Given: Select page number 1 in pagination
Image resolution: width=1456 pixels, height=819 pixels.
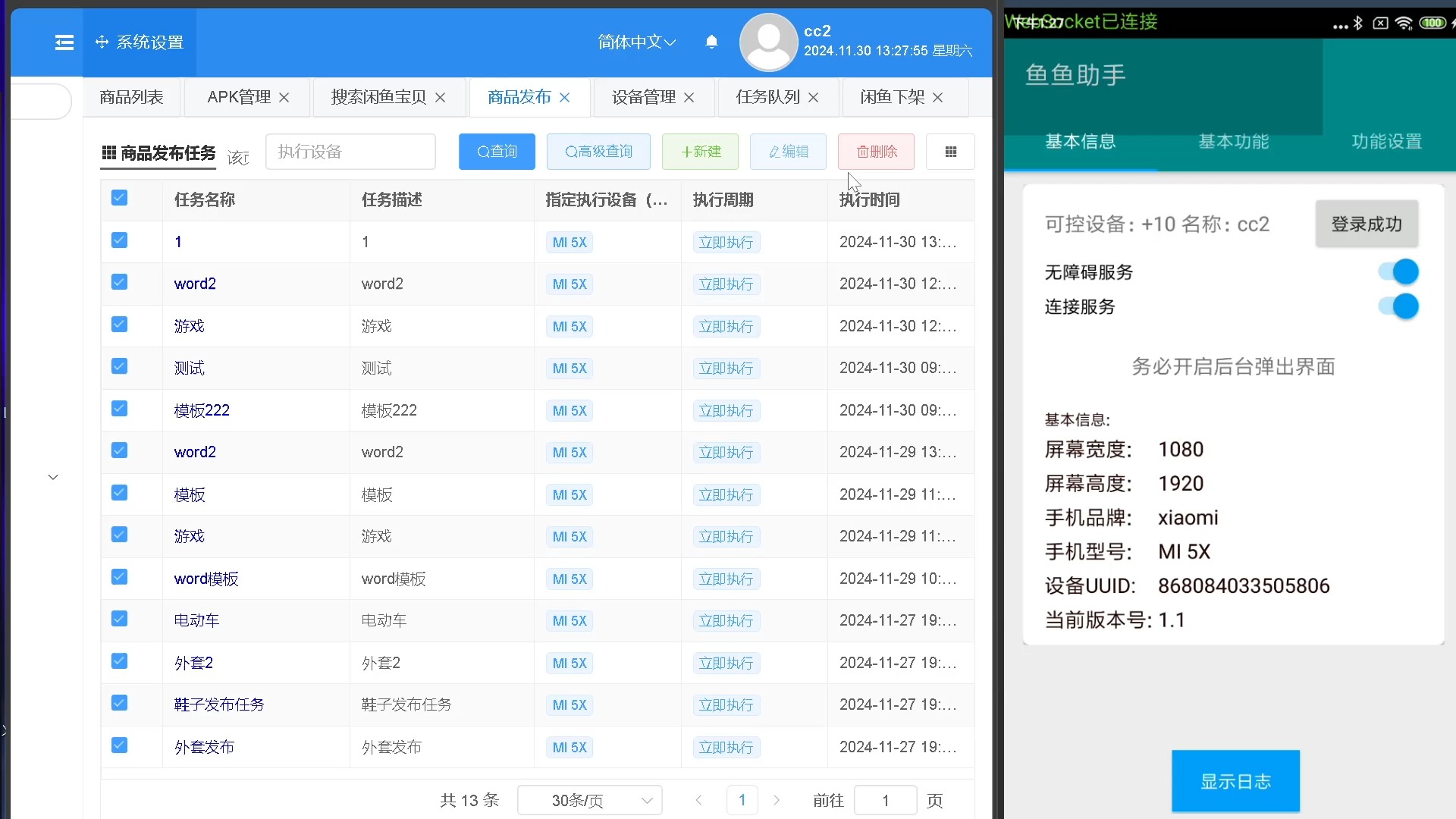Looking at the screenshot, I should point(742,800).
